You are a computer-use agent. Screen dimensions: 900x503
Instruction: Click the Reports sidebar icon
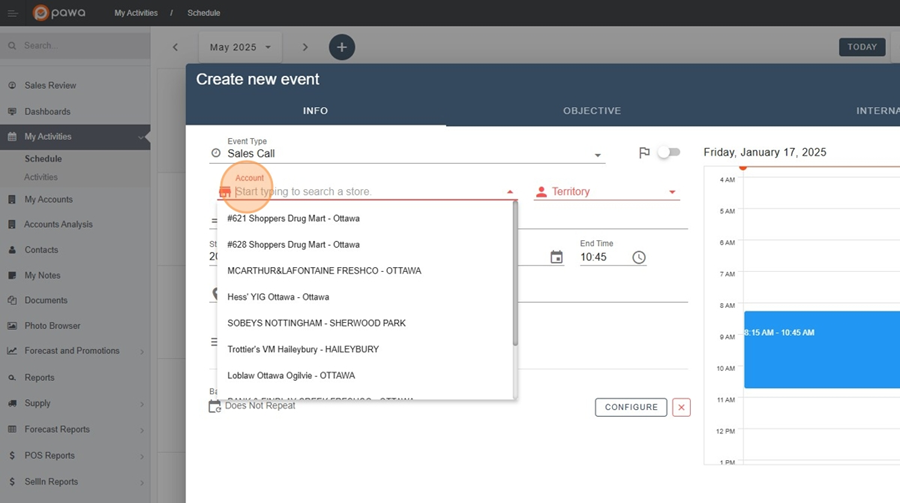click(x=12, y=378)
